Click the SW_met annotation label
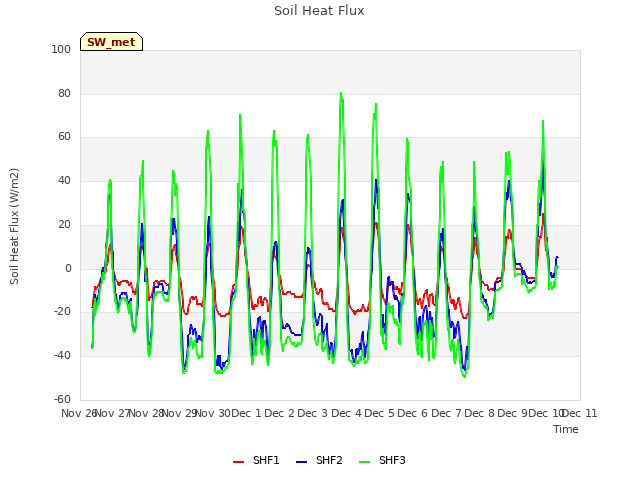 point(111,42)
